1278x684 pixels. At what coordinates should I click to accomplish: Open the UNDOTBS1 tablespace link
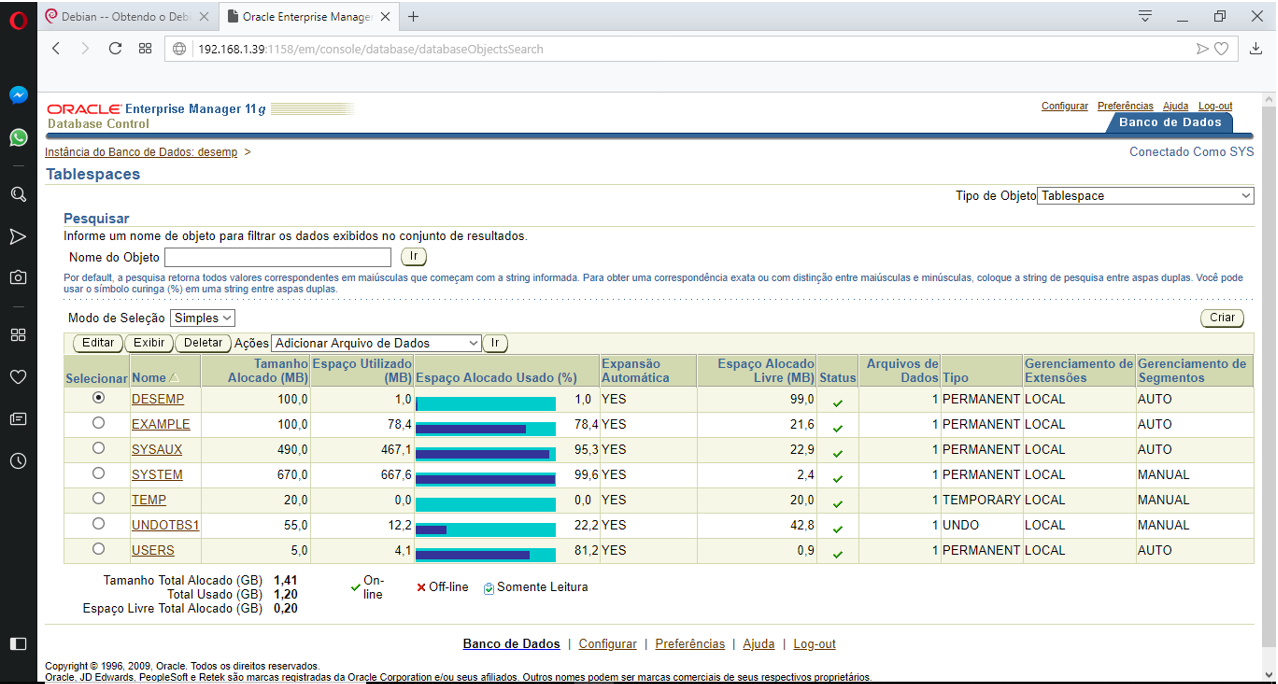point(166,524)
